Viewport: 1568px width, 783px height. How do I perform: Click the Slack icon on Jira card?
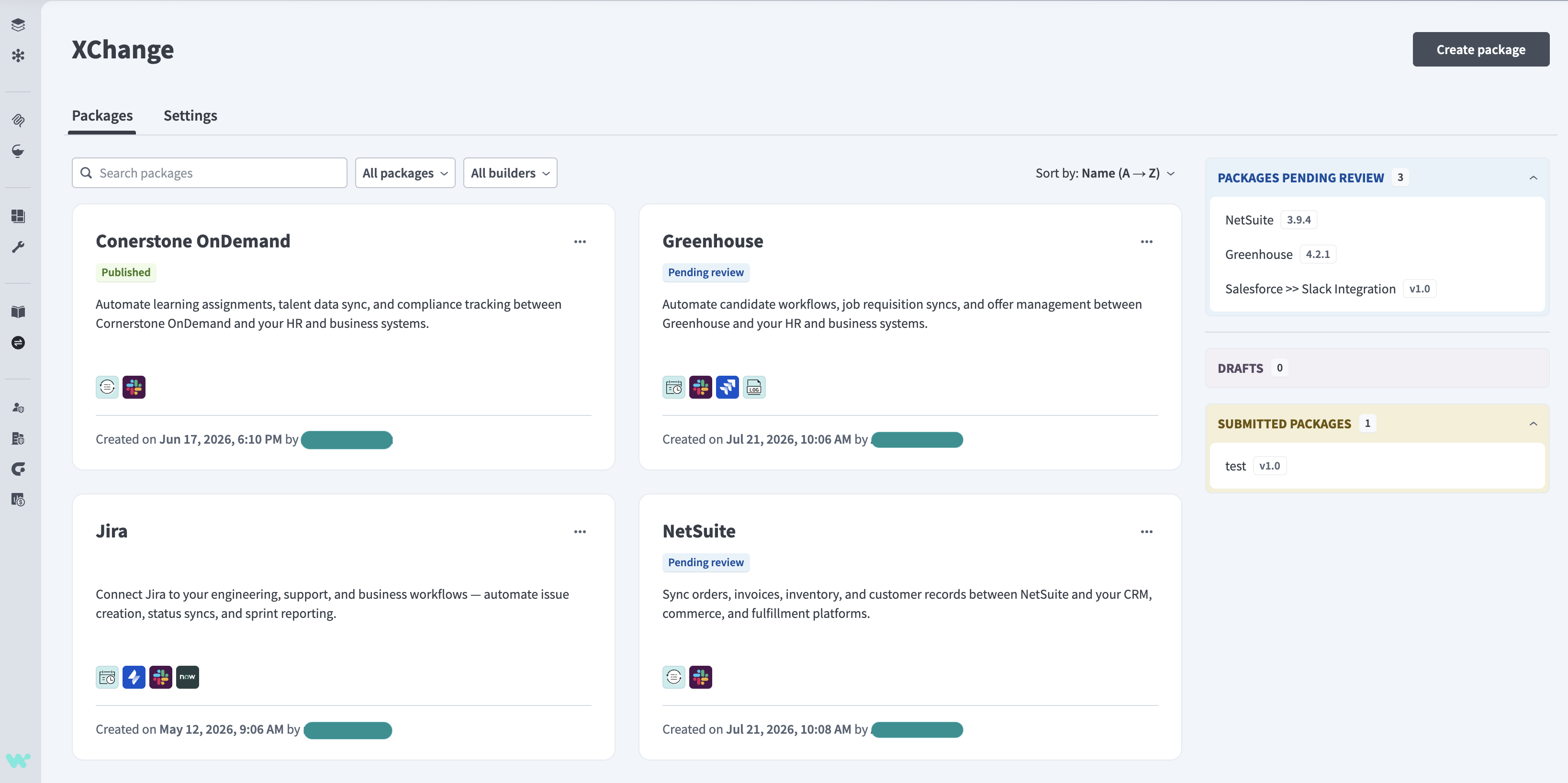tap(161, 677)
